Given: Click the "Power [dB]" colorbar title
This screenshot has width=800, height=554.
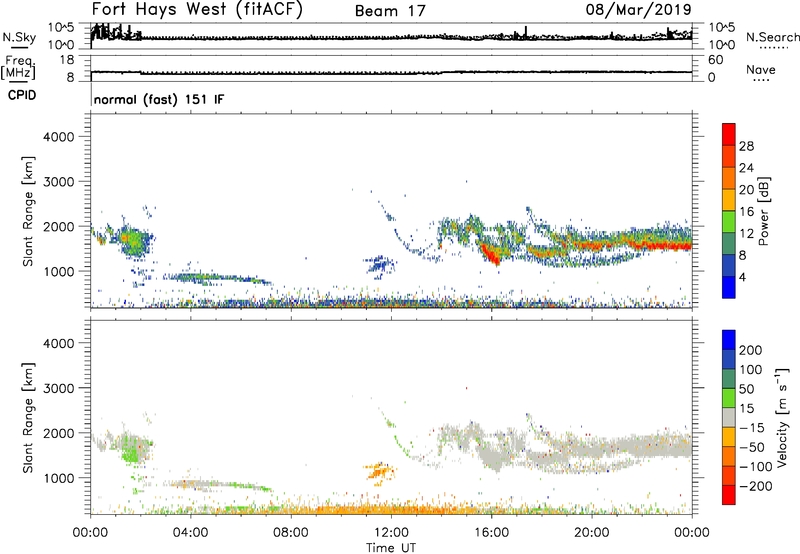Looking at the screenshot, I should [763, 211].
